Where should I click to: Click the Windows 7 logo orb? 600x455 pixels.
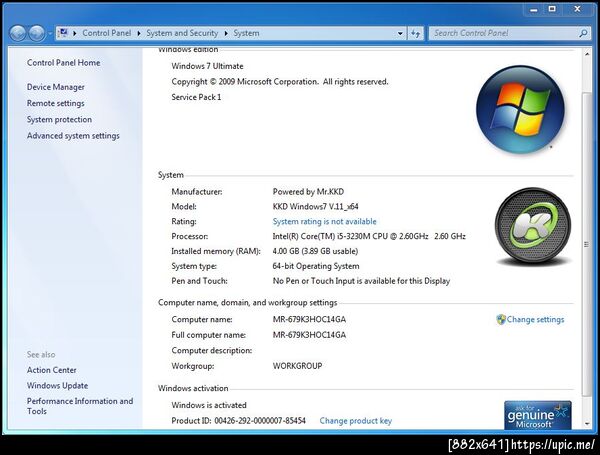(x=520, y=110)
